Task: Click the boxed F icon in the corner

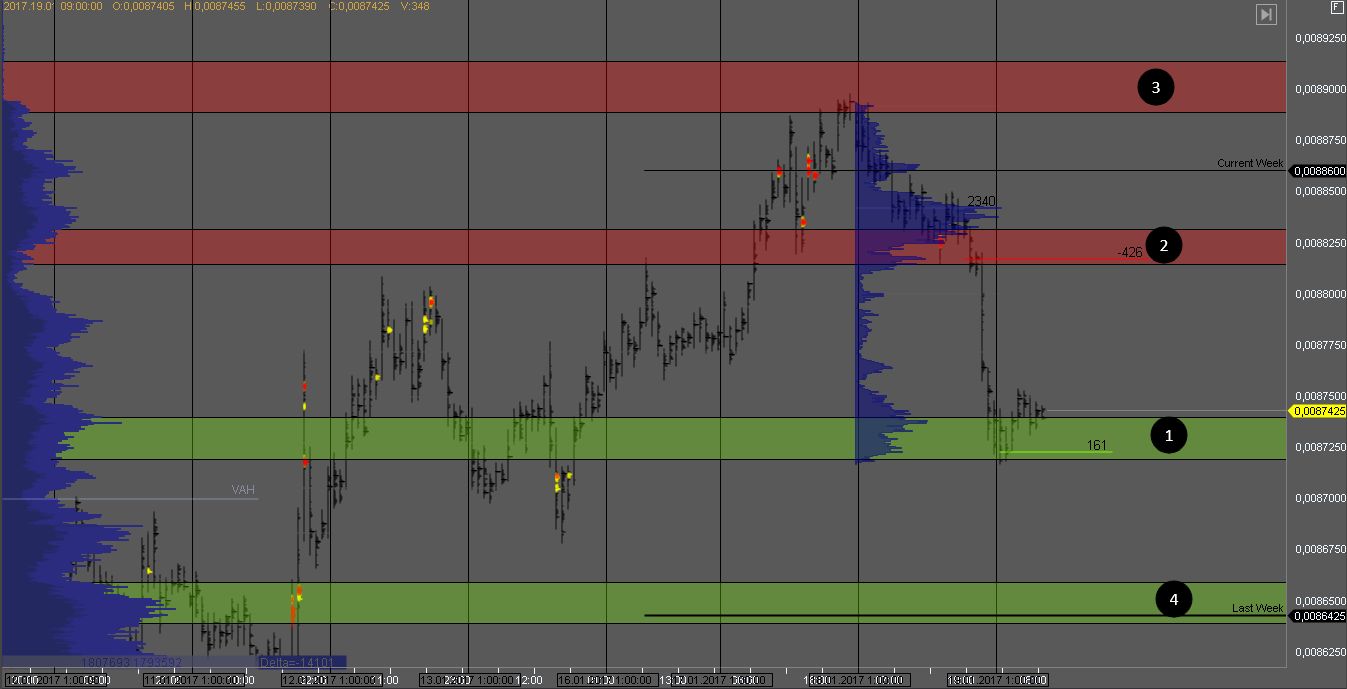Action: tap(1336, 7)
